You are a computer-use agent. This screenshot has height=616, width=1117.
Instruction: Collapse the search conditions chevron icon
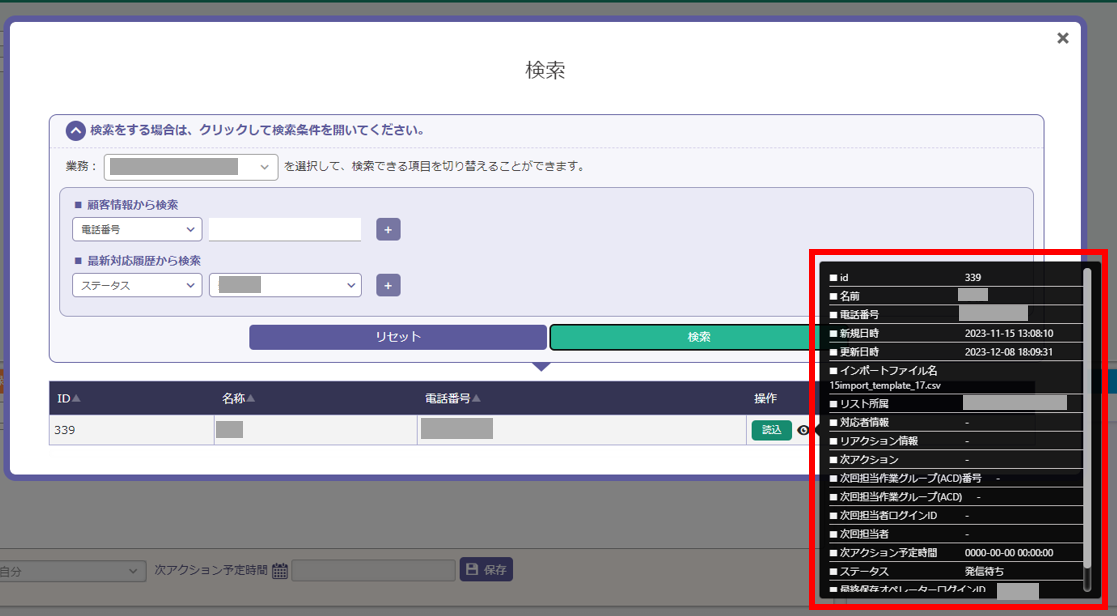[x=75, y=130]
